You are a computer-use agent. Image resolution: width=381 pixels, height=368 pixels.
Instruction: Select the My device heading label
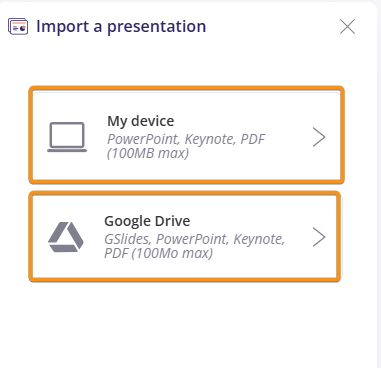point(141,121)
